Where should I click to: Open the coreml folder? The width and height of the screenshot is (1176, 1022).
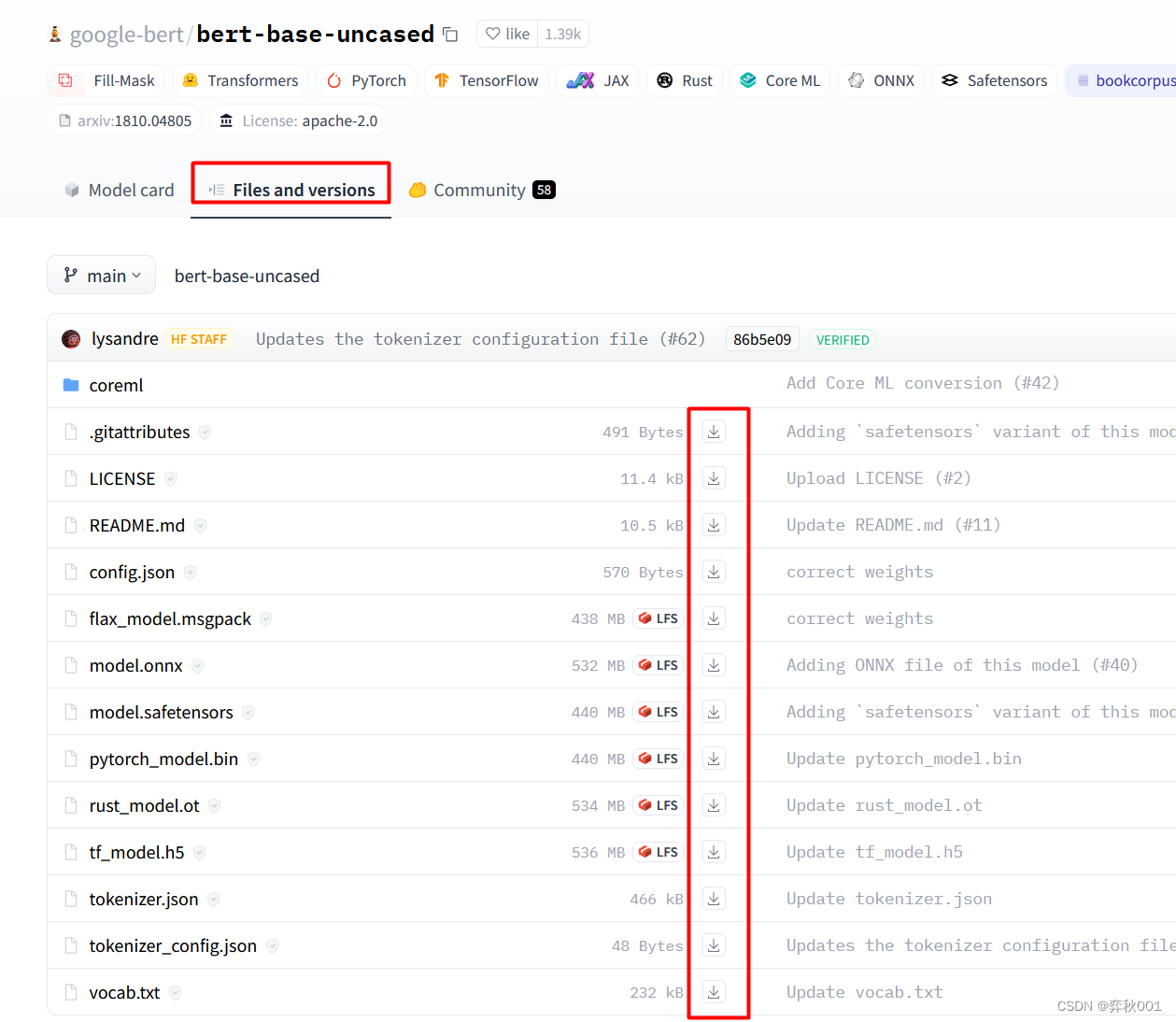point(116,385)
